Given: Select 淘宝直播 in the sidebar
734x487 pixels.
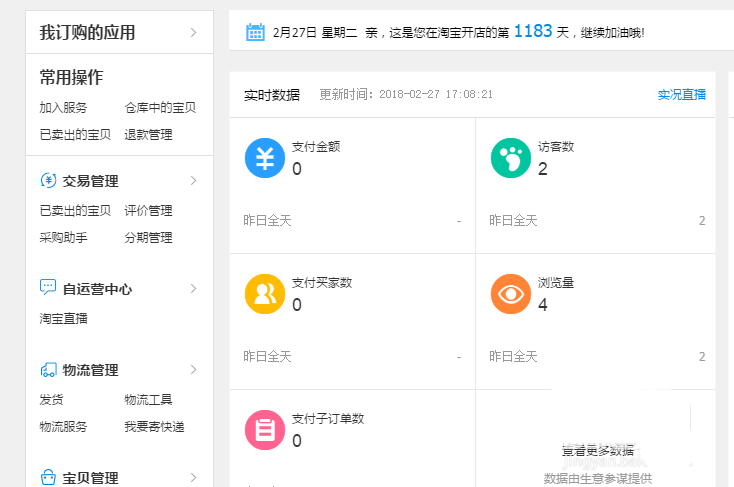Looking at the screenshot, I should pos(63,318).
